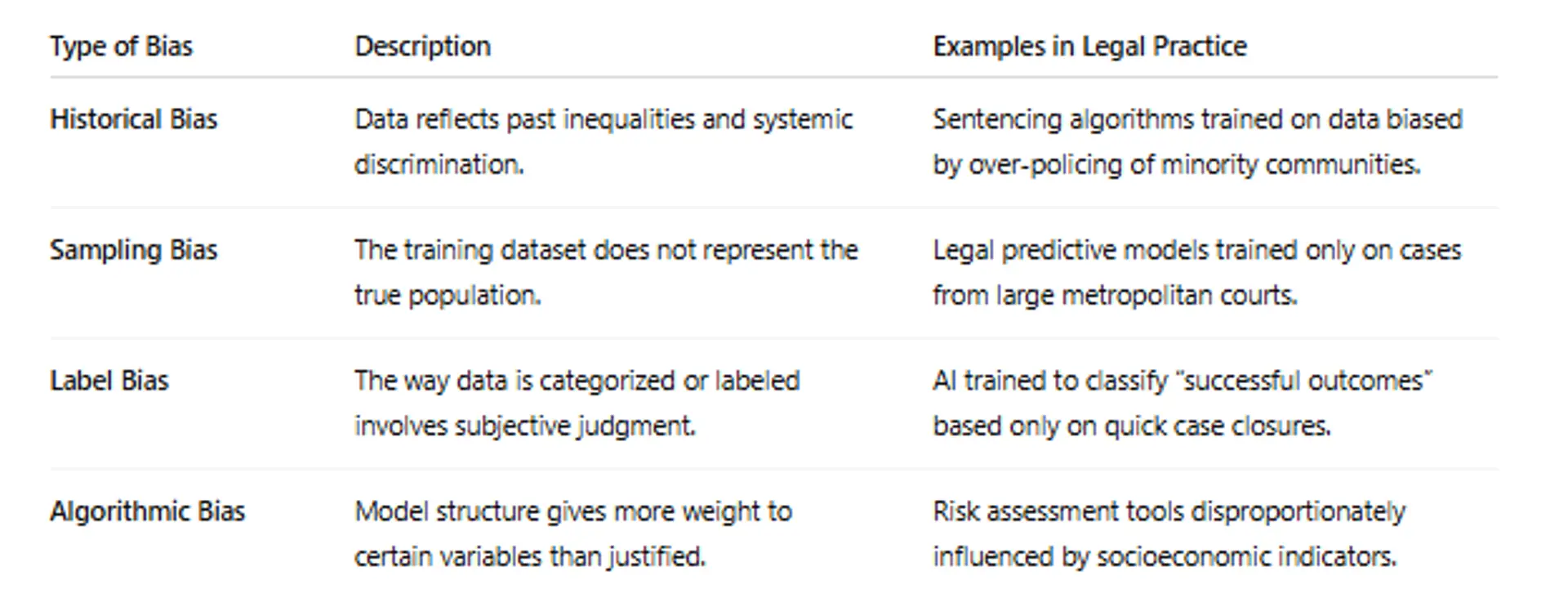Click the quoted phrase "successful outcomes"
This screenshot has width=1568, height=598.
(1306, 381)
